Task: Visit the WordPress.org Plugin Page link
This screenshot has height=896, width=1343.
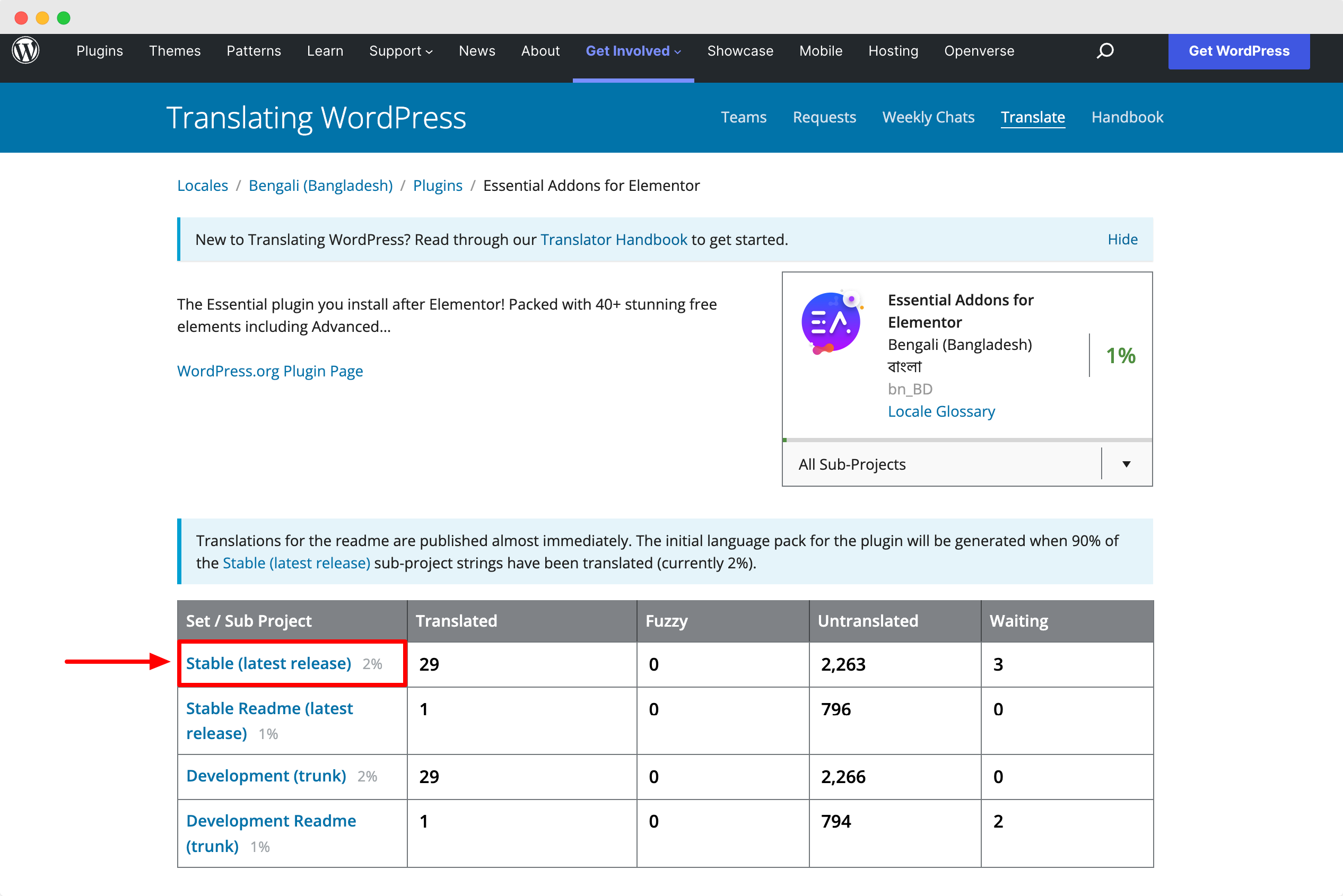Action: click(x=270, y=371)
